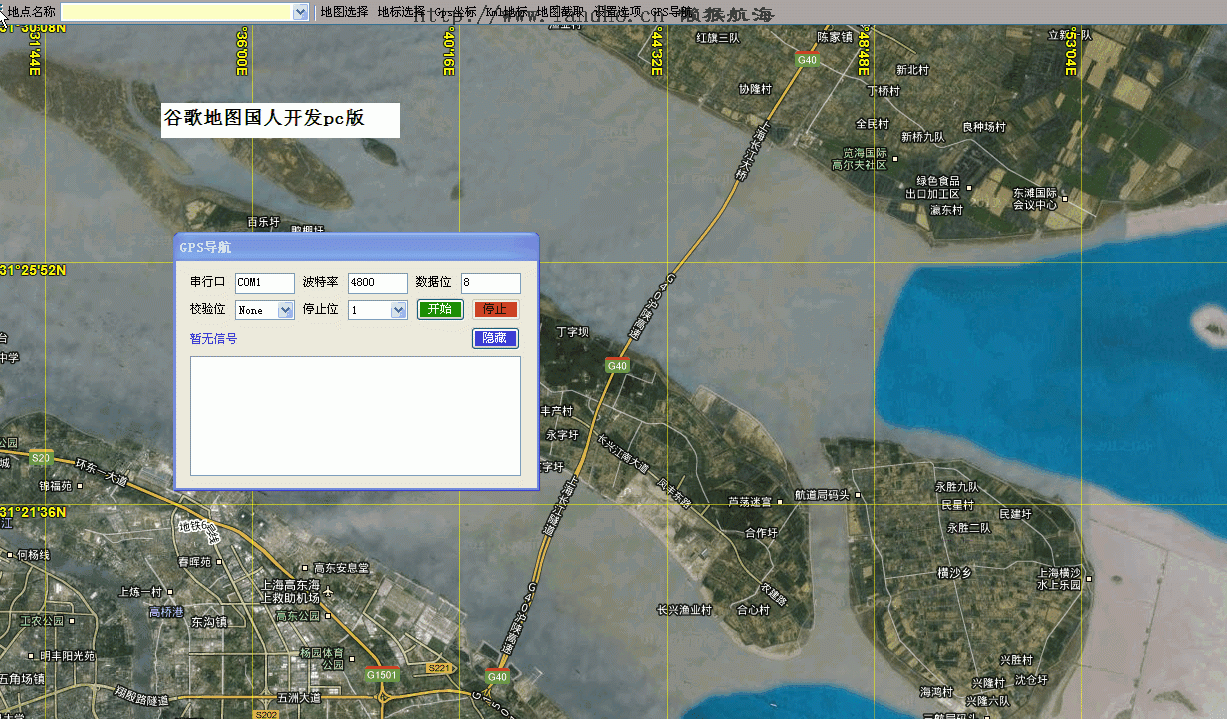Open the Kml地标 menu
This screenshot has width=1227, height=719.
507,12
